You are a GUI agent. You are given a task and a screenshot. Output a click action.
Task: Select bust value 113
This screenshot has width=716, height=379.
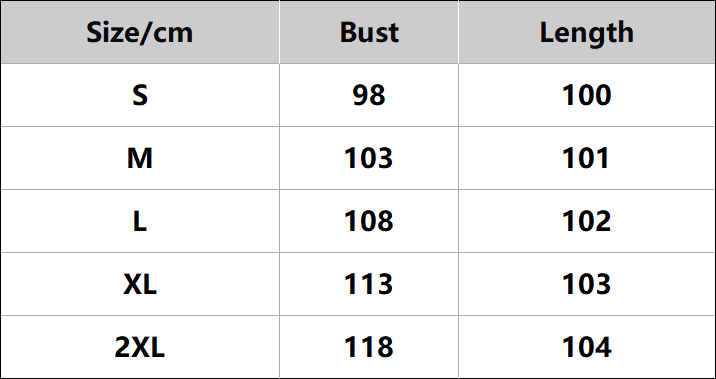coord(369,284)
